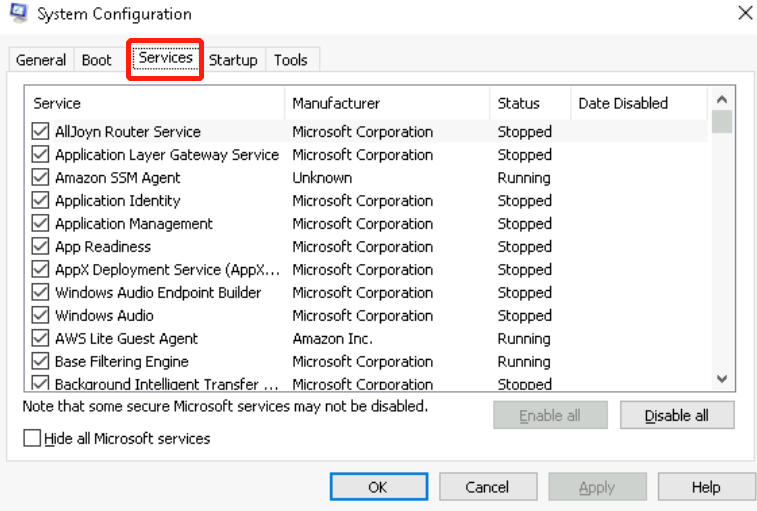Close the System Configuration window
757x511 pixels.
744,13
